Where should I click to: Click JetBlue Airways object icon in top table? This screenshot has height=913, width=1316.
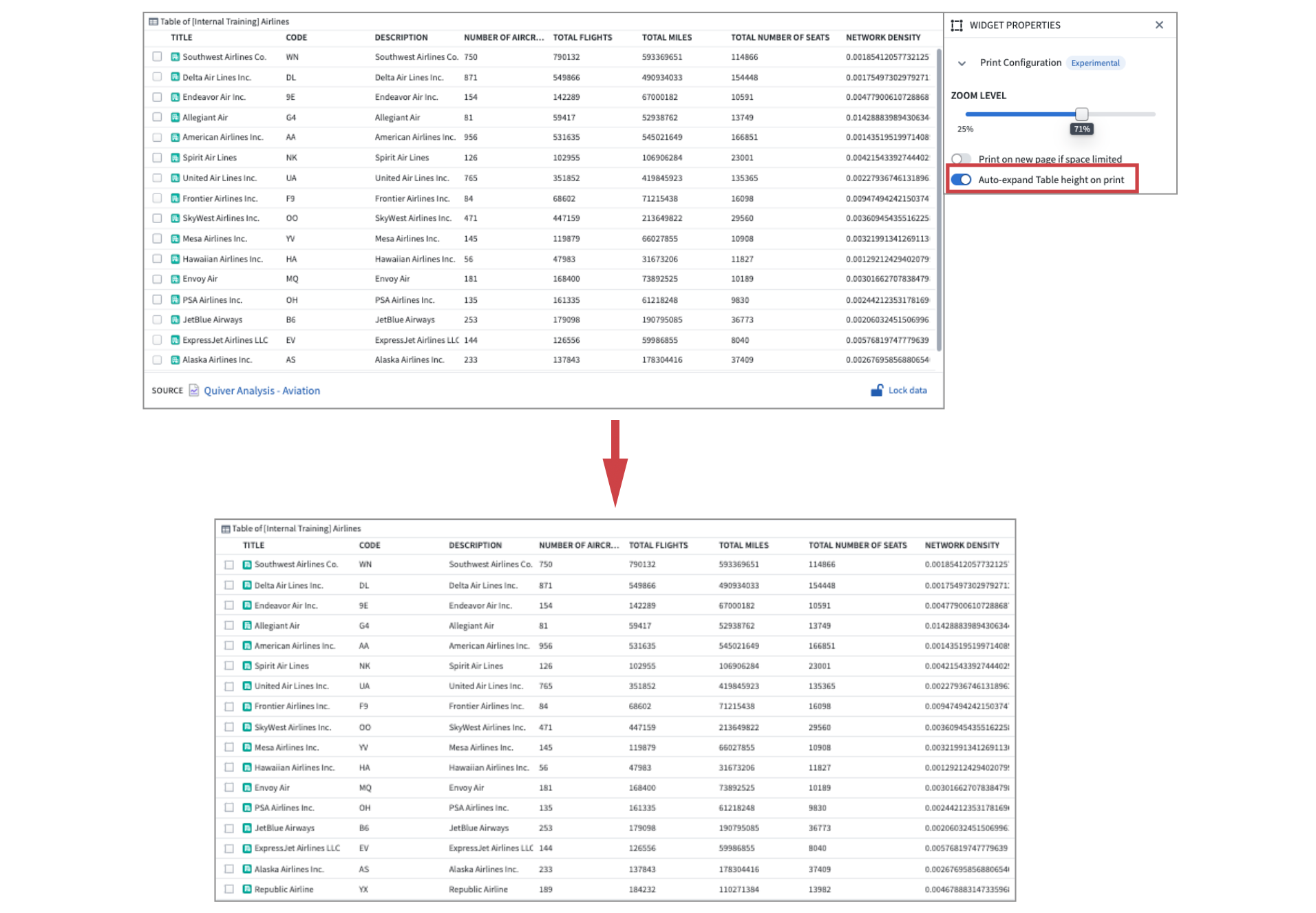(175, 319)
